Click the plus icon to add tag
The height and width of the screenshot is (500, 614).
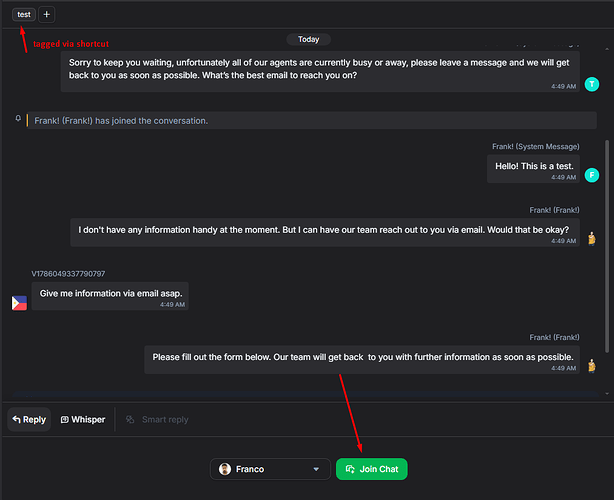(47, 14)
